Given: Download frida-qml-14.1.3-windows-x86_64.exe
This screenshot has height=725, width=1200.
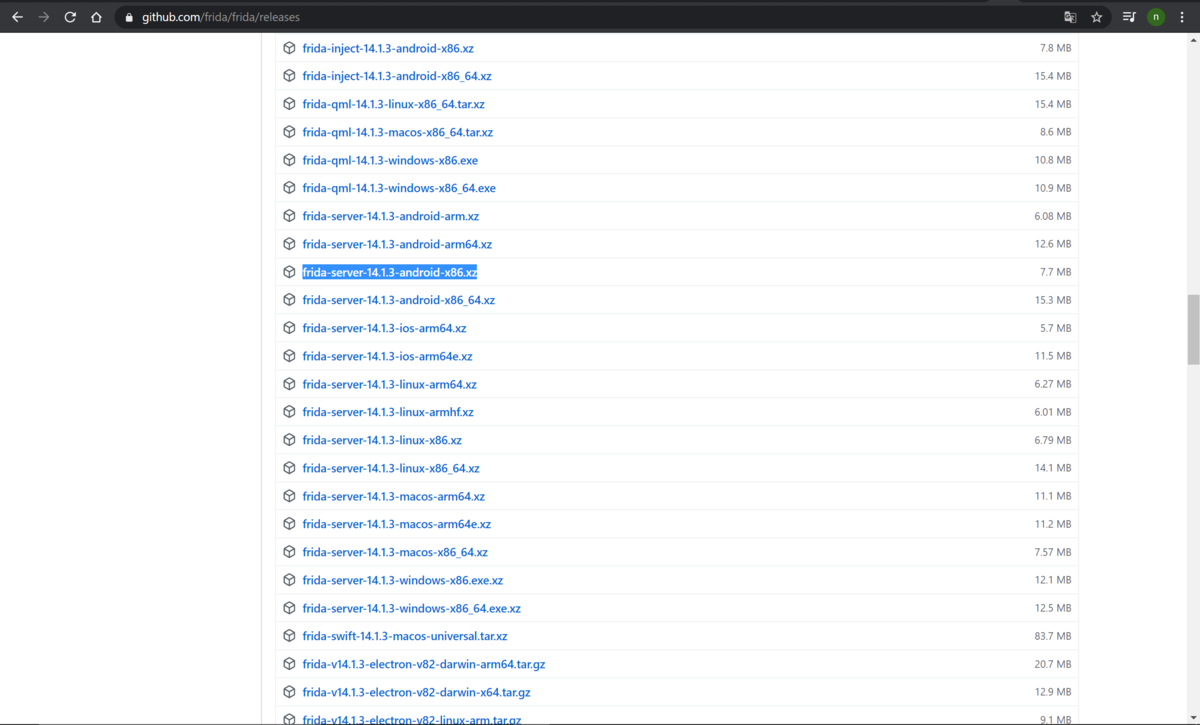Looking at the screenshot, I should point(399,188).
